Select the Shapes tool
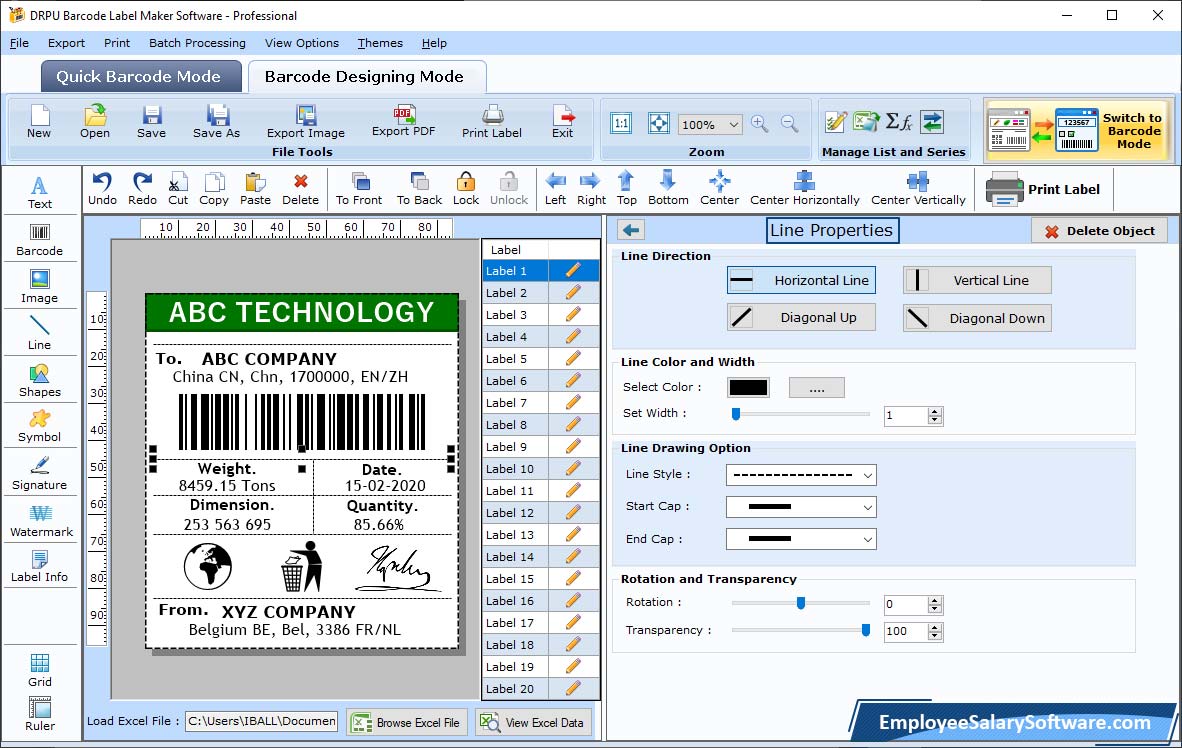Image resolution: width=1182 pixels, height=748 pixels. tap(40, 381)
